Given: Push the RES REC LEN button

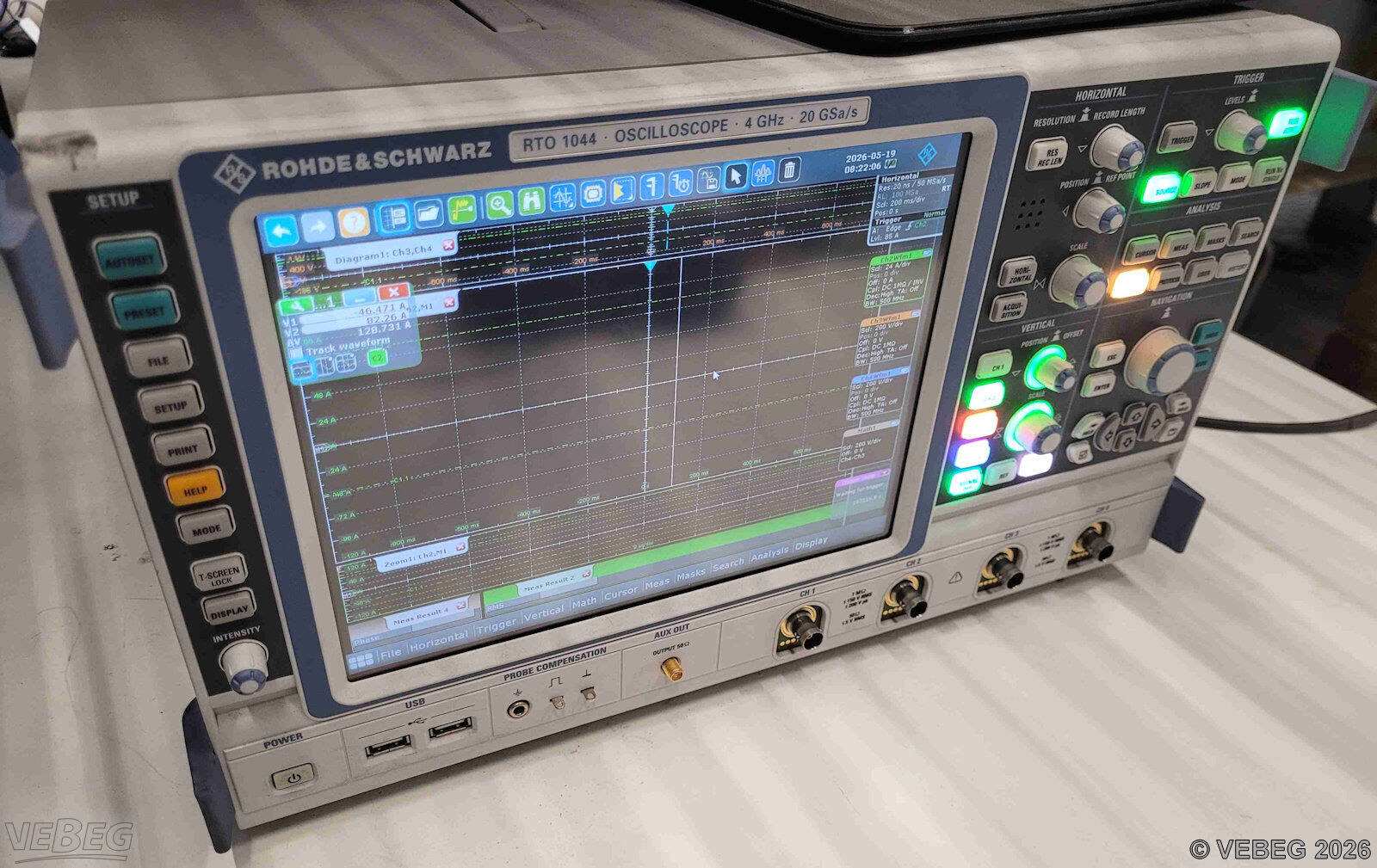Looking at the screenshot, I should (x=1047, y=156).
